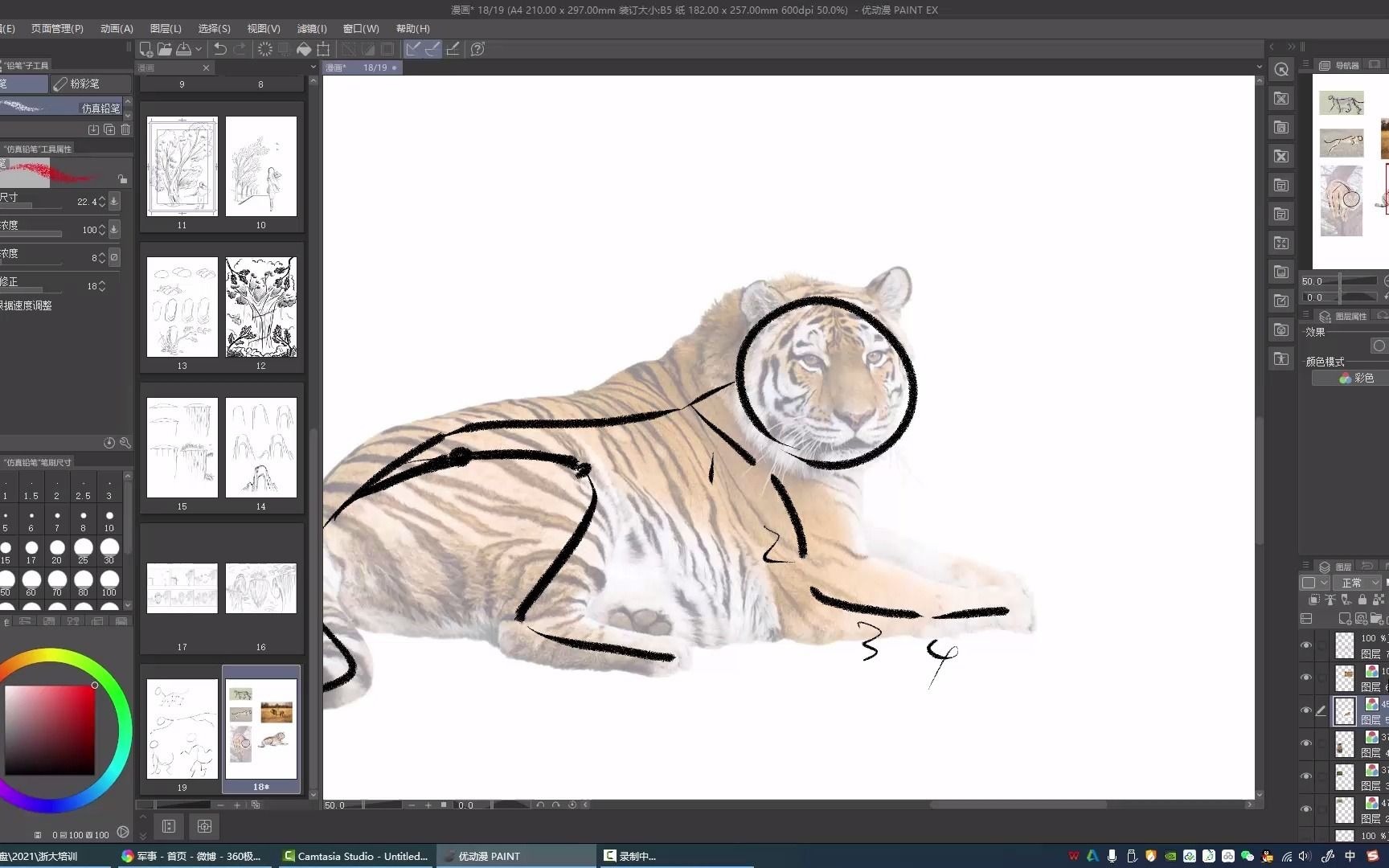Screen dimensions: 1389x868
Task: Open page 19 thumbnail in page manager
Action: [182, 729]
